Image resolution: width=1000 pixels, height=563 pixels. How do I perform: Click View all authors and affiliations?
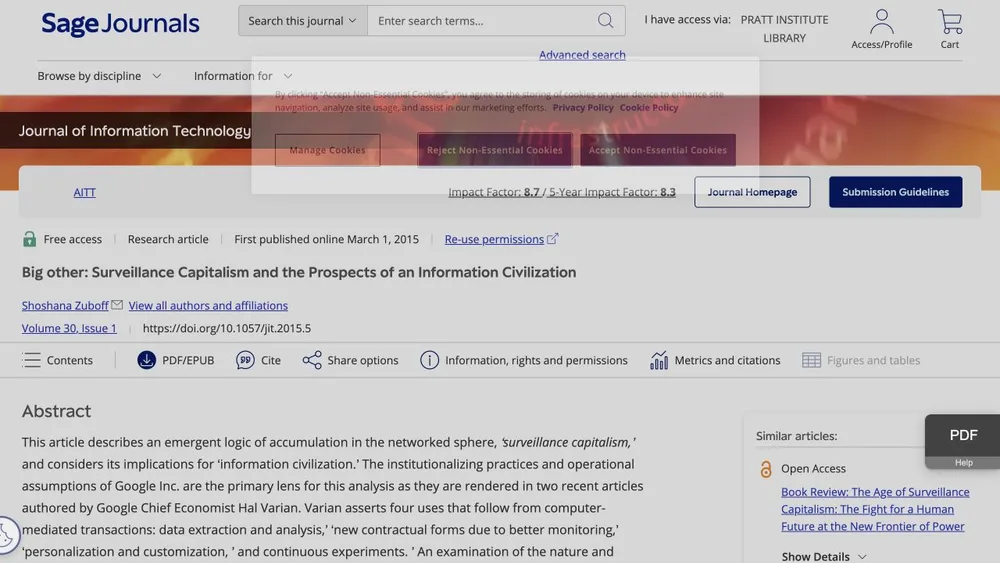point(208,305)
